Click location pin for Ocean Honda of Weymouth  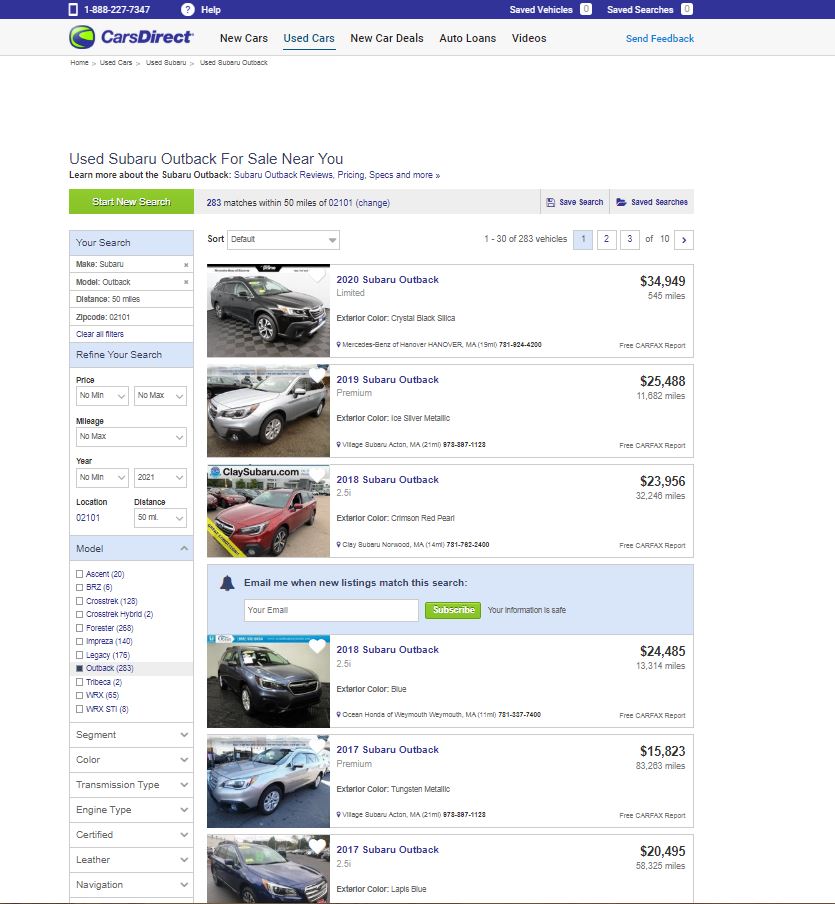[x=338, y=715]
